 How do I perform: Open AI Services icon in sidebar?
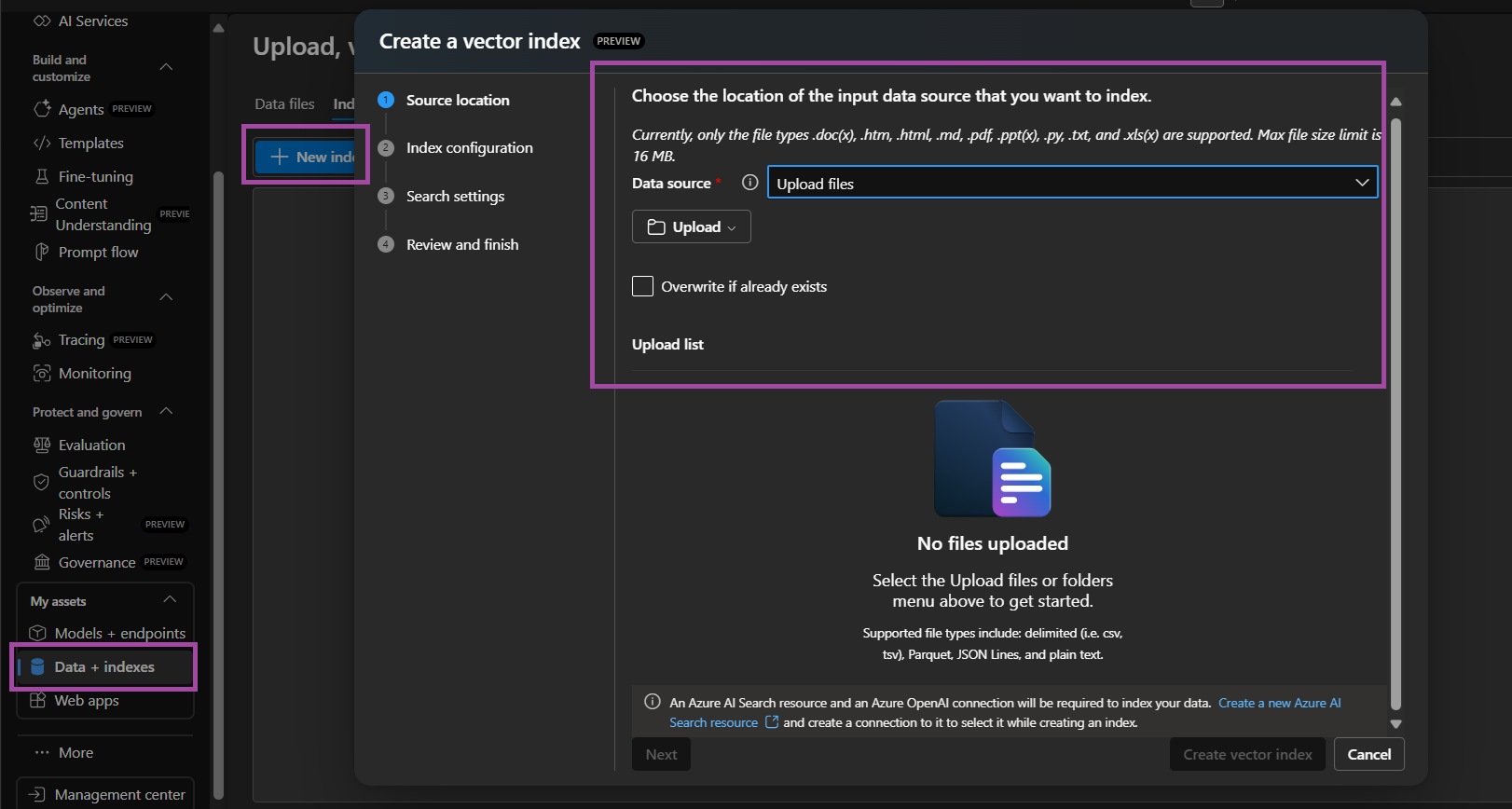pyautogui.click(x=42, y=21)
